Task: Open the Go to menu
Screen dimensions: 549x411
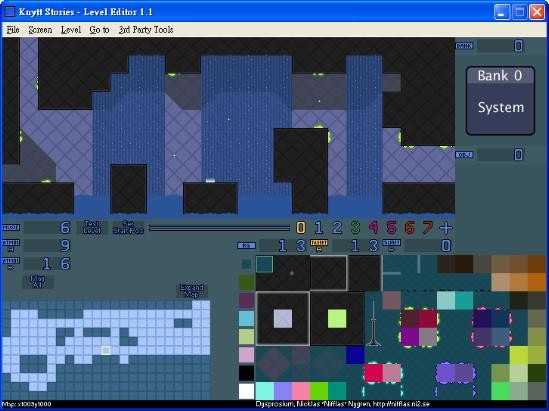Action: tap(99, 30)
